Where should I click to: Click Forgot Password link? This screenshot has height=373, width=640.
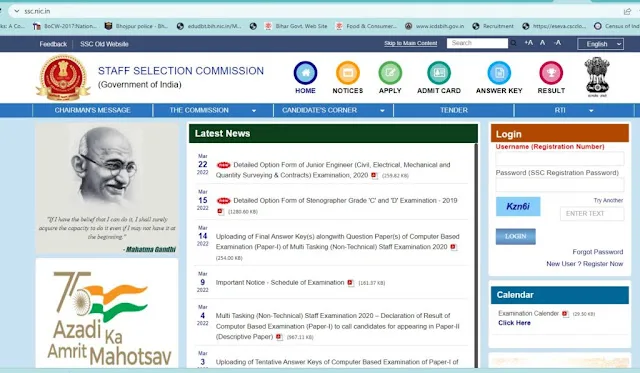coord(598,252)
